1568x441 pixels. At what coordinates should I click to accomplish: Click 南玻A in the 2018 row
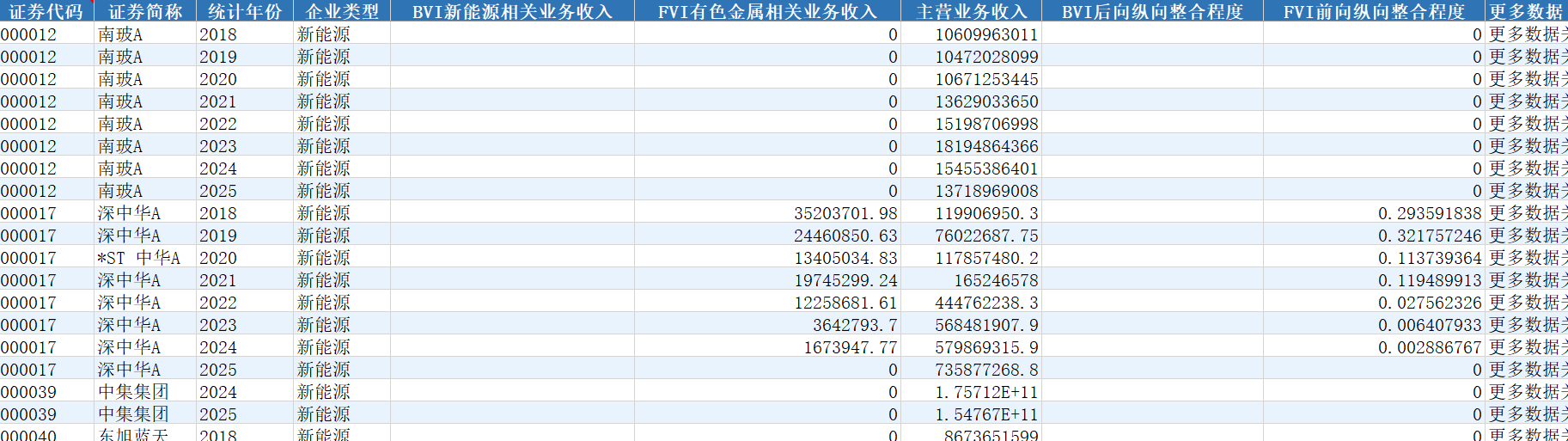pyautogui.click(x=145, y=34)
